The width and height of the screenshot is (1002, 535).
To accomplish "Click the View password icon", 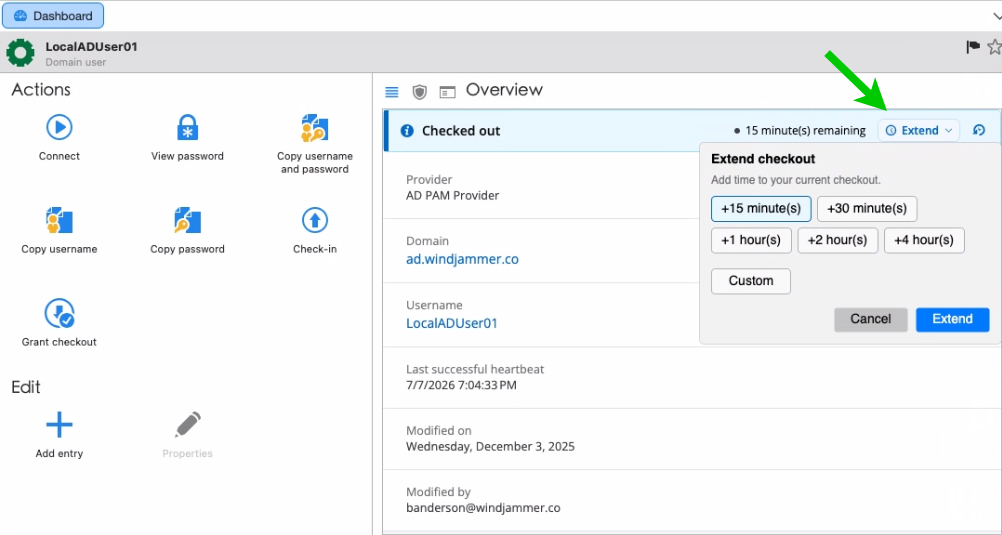I will (x=187, y=127).
